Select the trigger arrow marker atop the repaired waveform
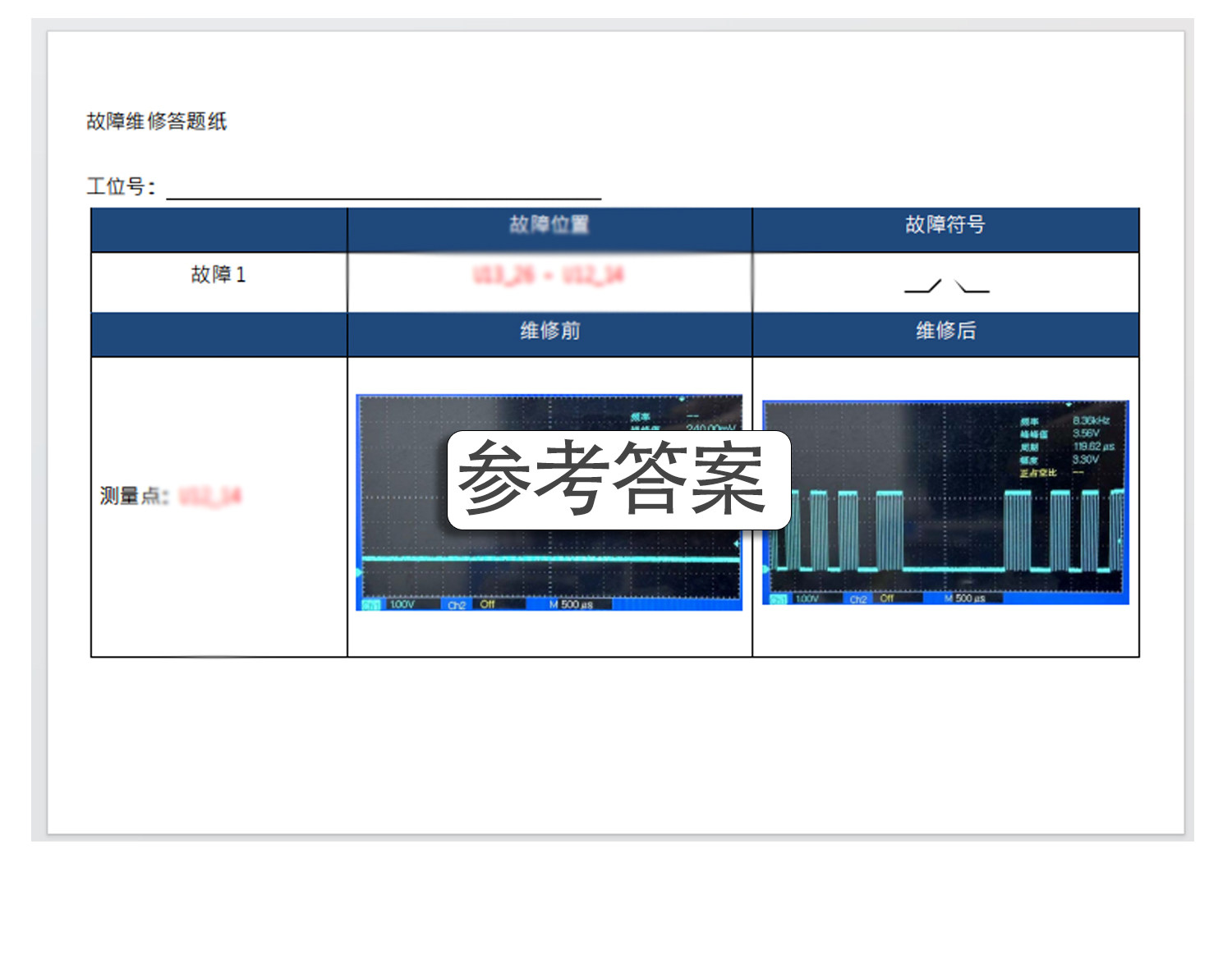1232x963 pixels. 1069,404
